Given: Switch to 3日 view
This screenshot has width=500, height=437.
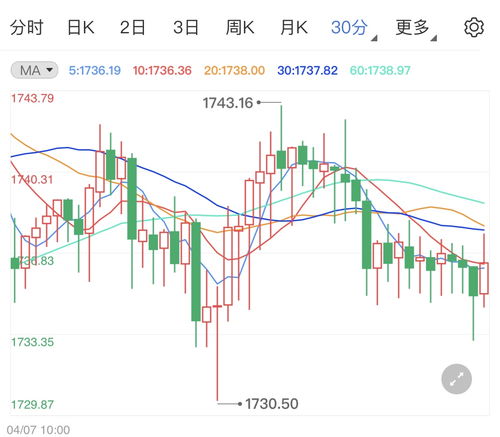Looking at the screenshot, I should click(186, 27).
